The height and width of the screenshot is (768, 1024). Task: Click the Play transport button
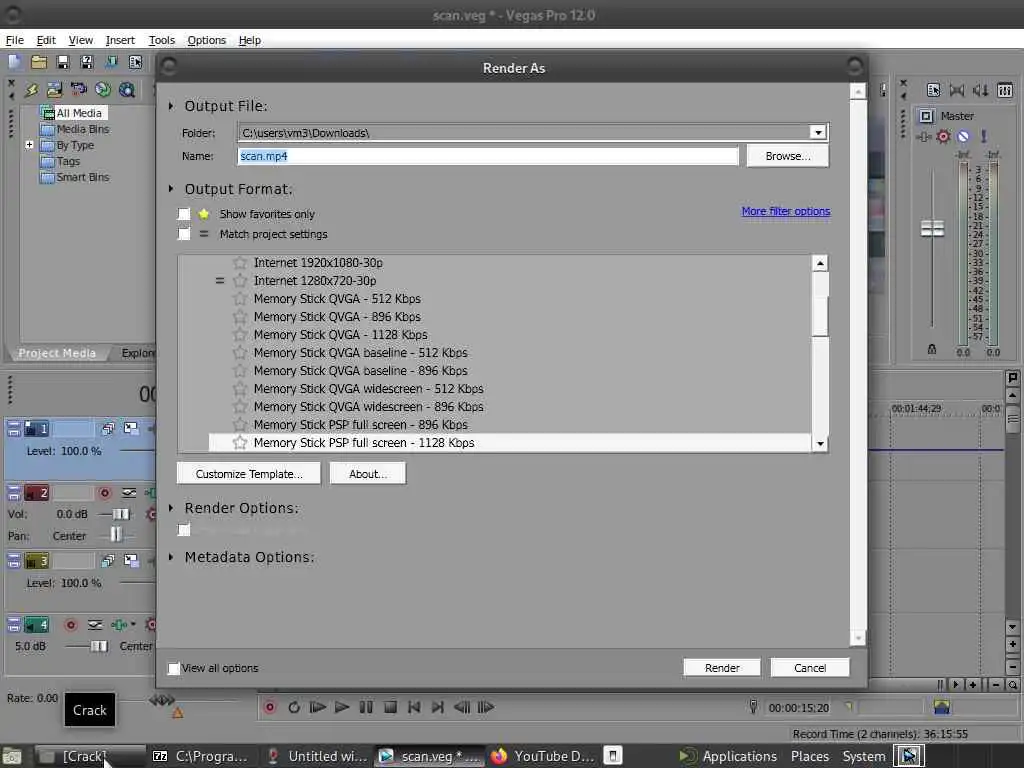[342, 707]
